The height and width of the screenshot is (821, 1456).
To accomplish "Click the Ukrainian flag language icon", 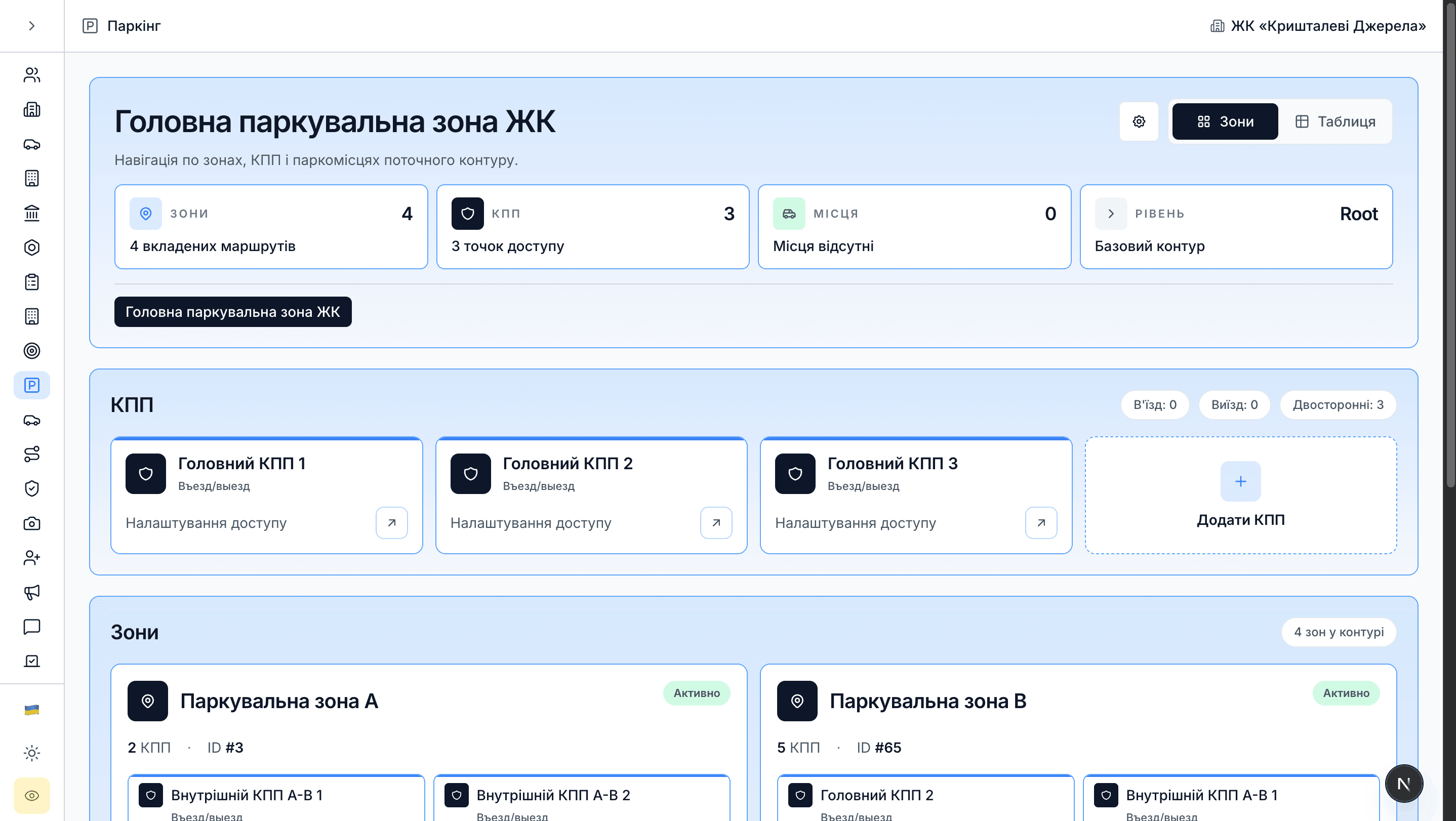I will (x=32, y=710).
